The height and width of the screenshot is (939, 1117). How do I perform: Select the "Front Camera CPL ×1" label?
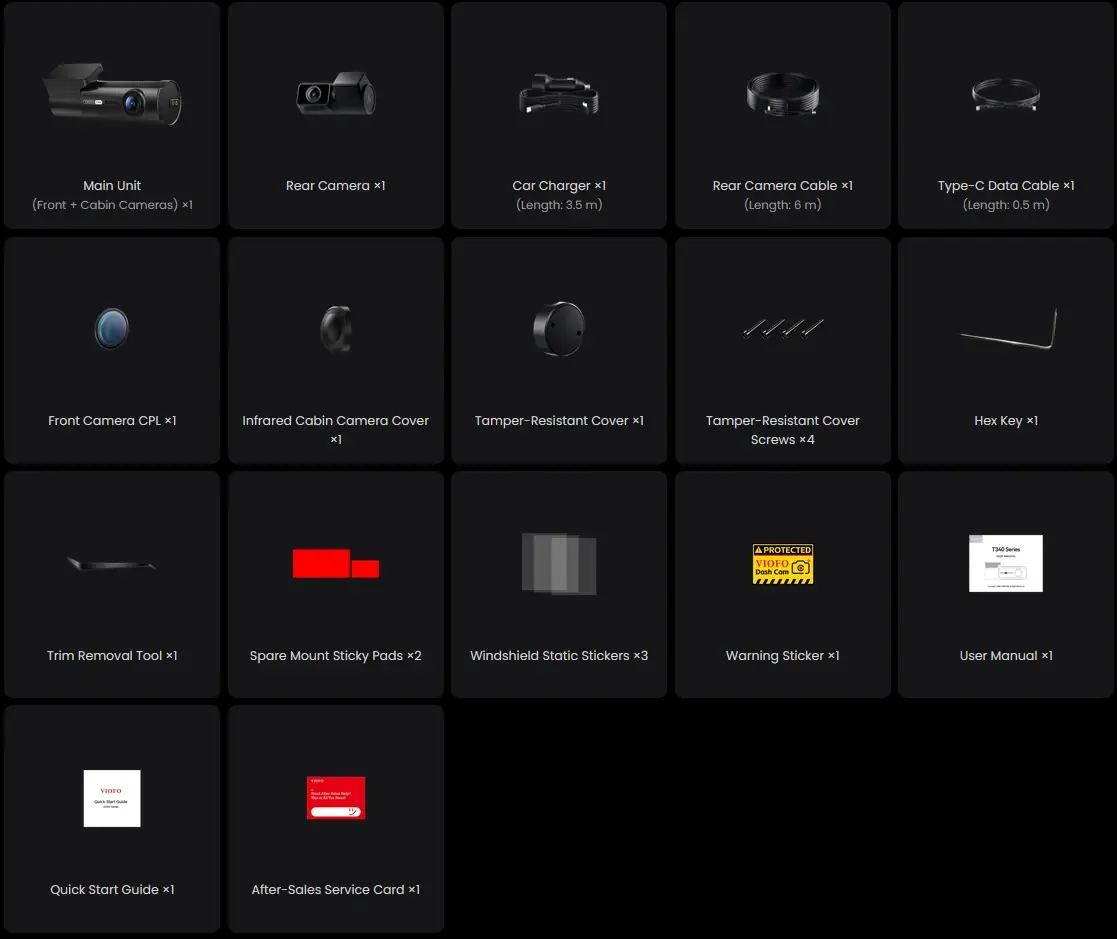(x=112, y=420)
